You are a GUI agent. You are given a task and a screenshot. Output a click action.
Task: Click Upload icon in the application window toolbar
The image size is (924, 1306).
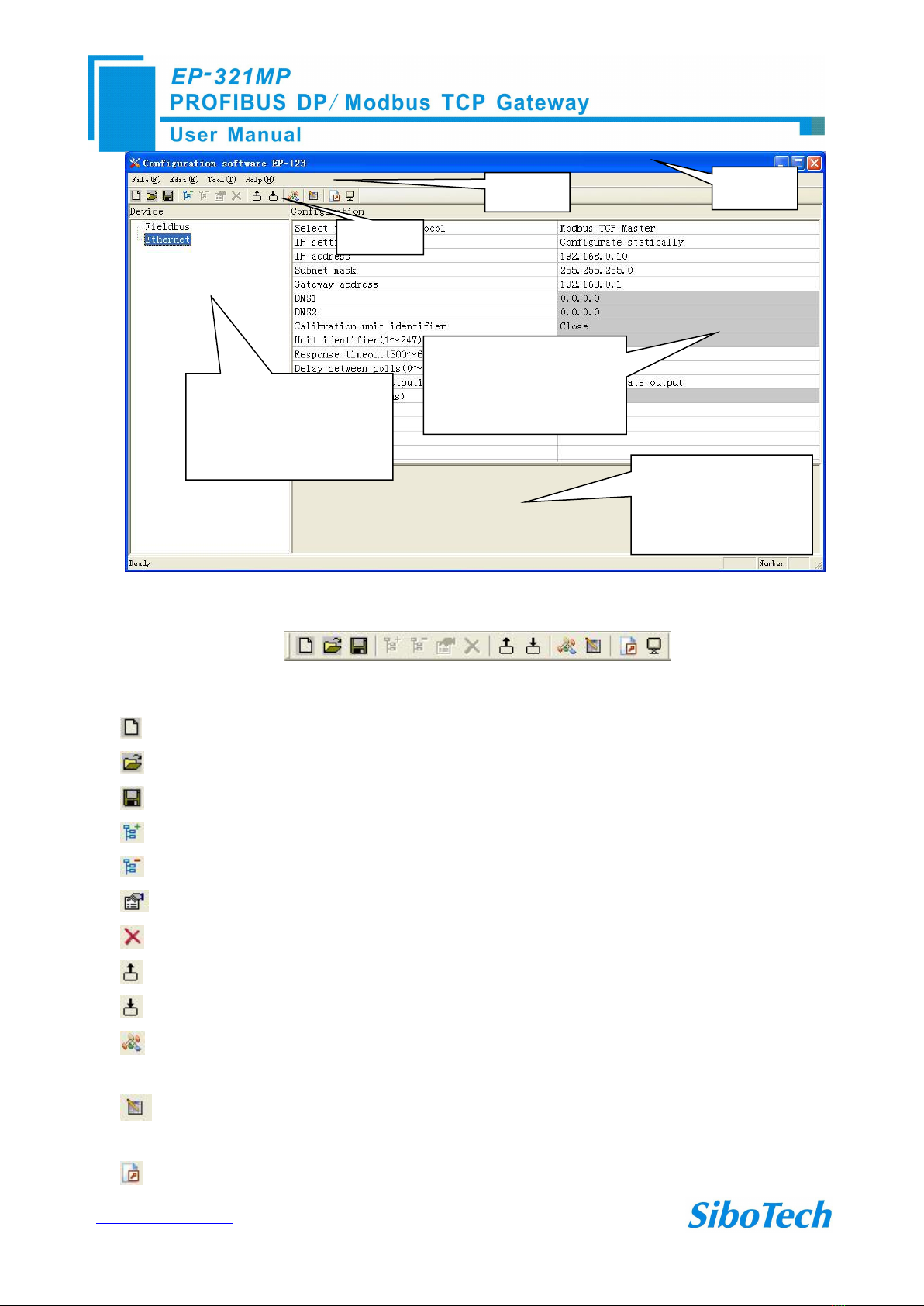tap(257, 196)
